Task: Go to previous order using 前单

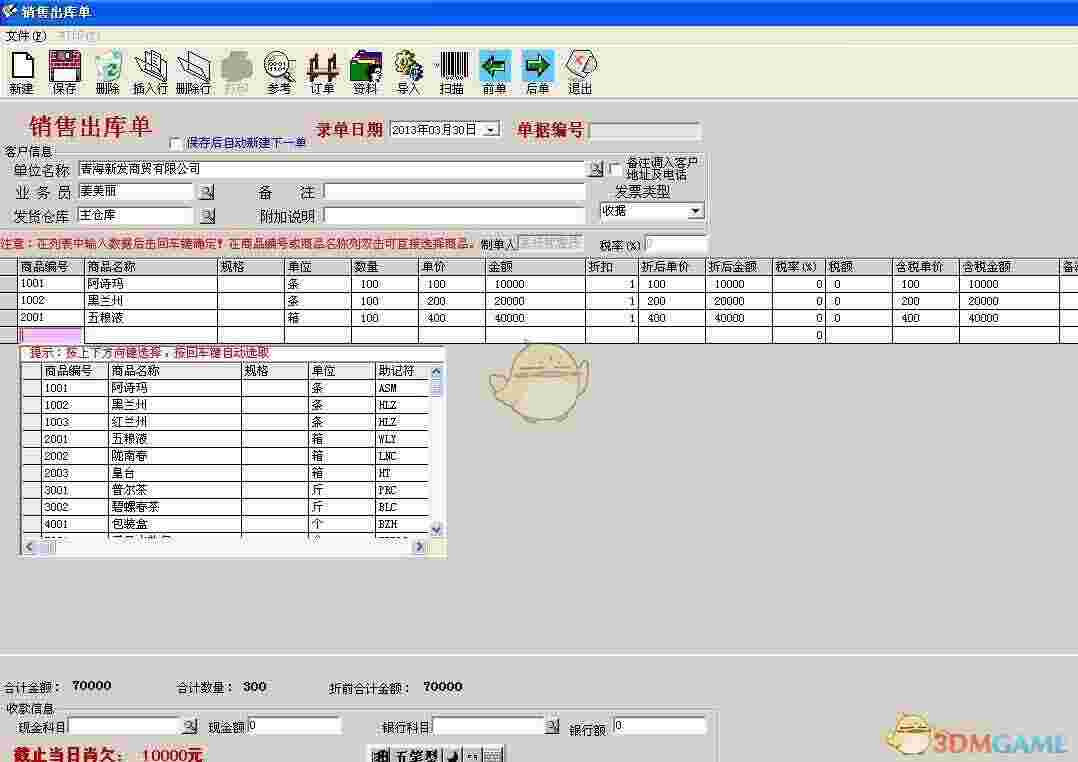Action: point(494,70)
